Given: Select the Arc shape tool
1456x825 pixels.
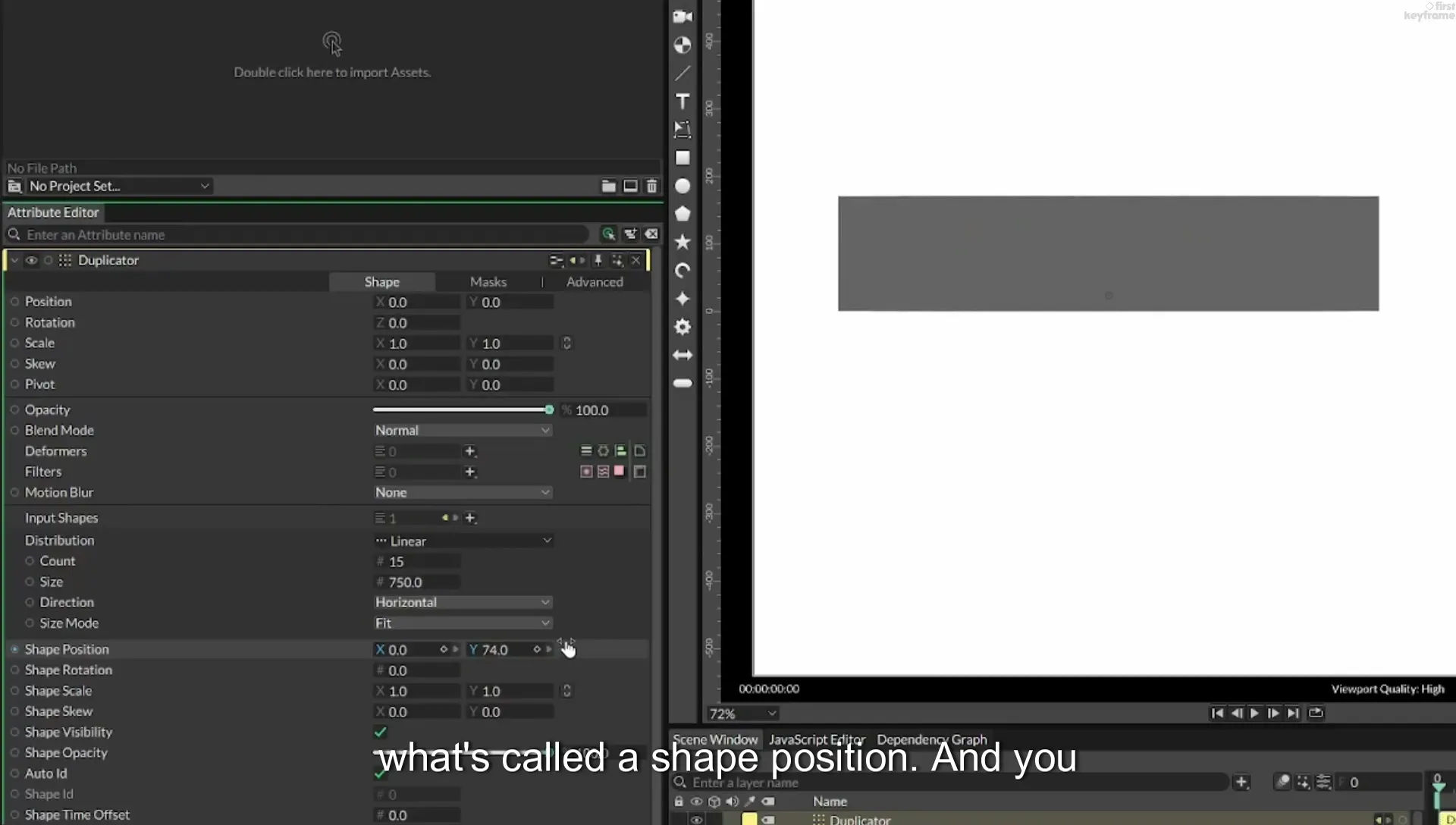Looking at the screenshot, I should tap(682, 271).
